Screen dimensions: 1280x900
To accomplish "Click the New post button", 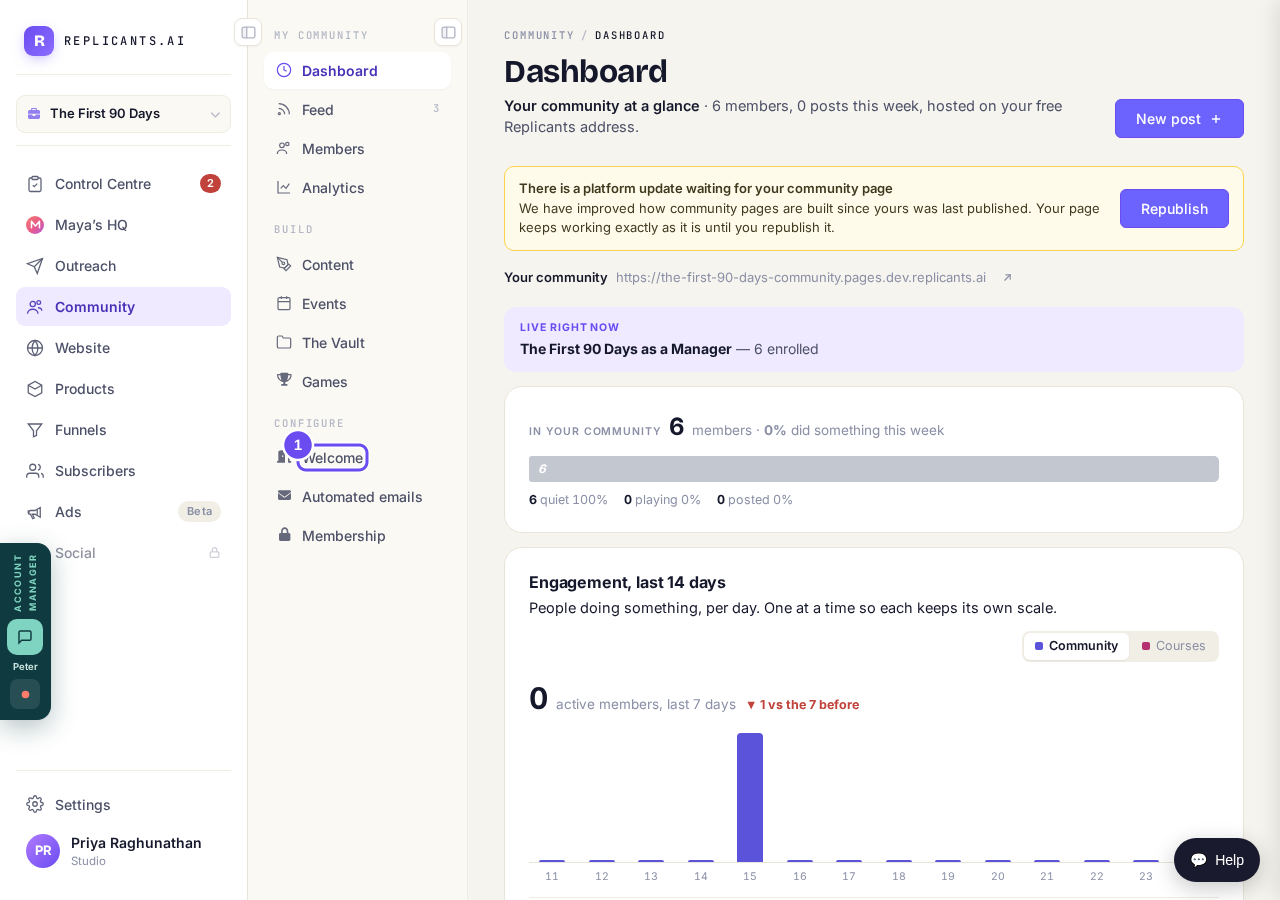I will [1179, 119].
